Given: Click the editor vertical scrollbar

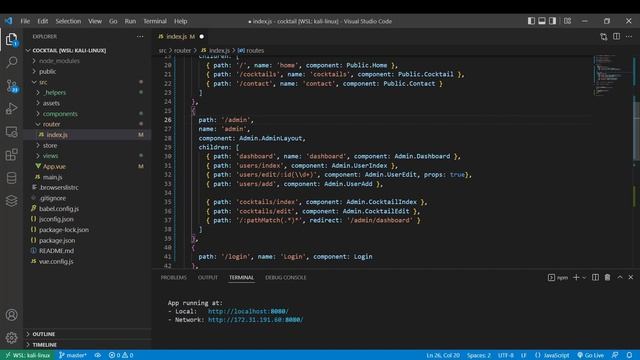Looking at the screenshot, I should point(636,131).
